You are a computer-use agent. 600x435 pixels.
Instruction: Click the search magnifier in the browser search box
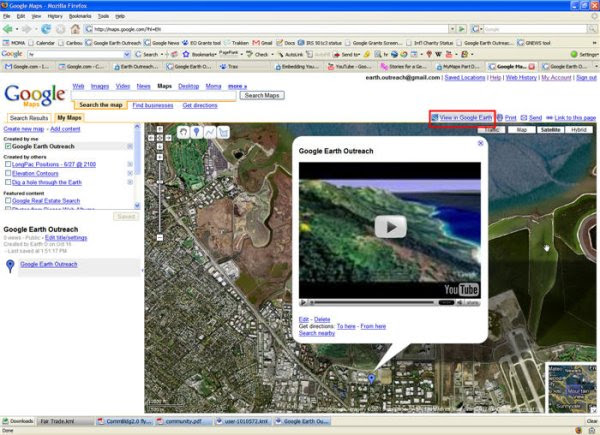click(592, 29)
